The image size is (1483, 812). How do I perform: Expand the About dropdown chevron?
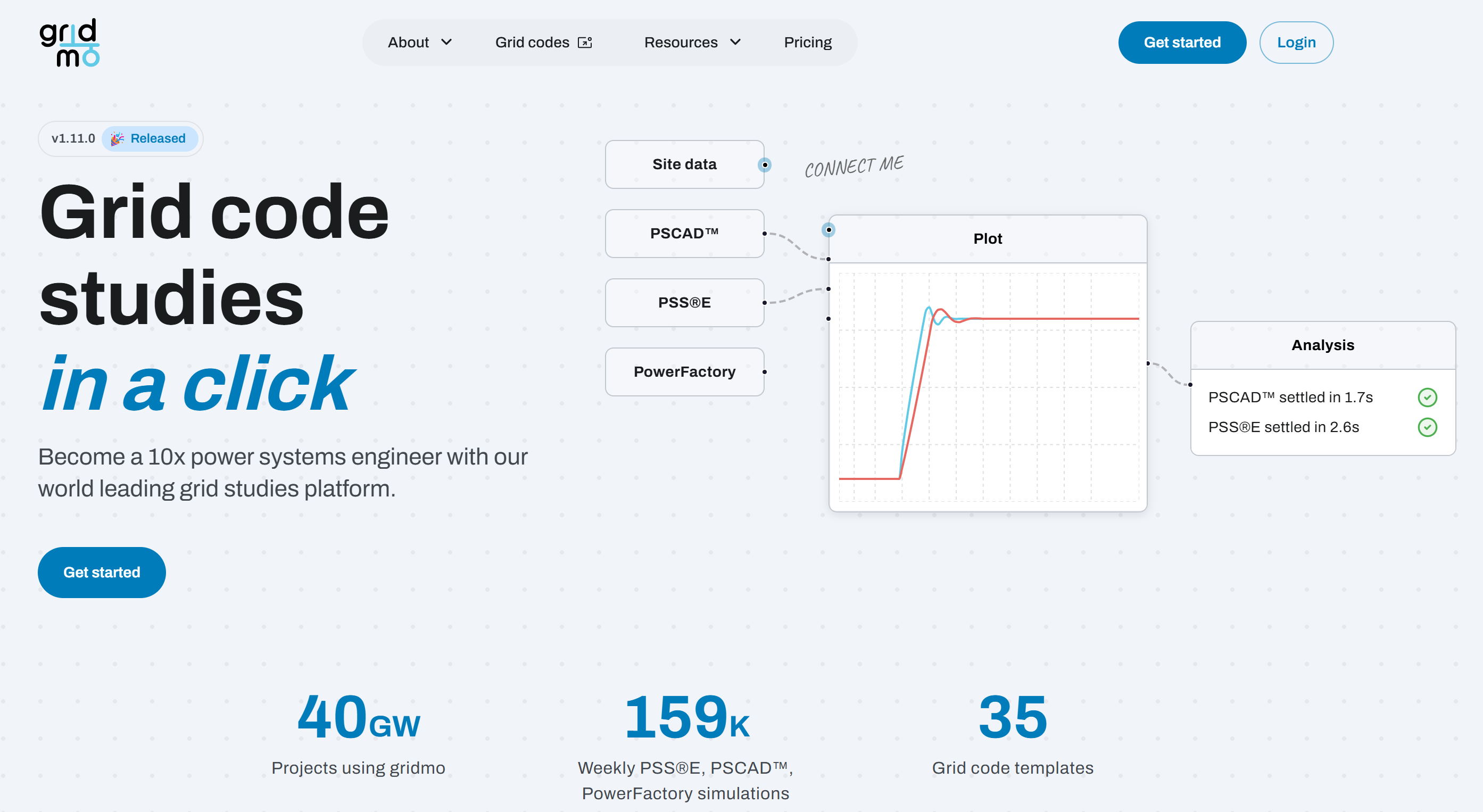click(x=446, y=42)
